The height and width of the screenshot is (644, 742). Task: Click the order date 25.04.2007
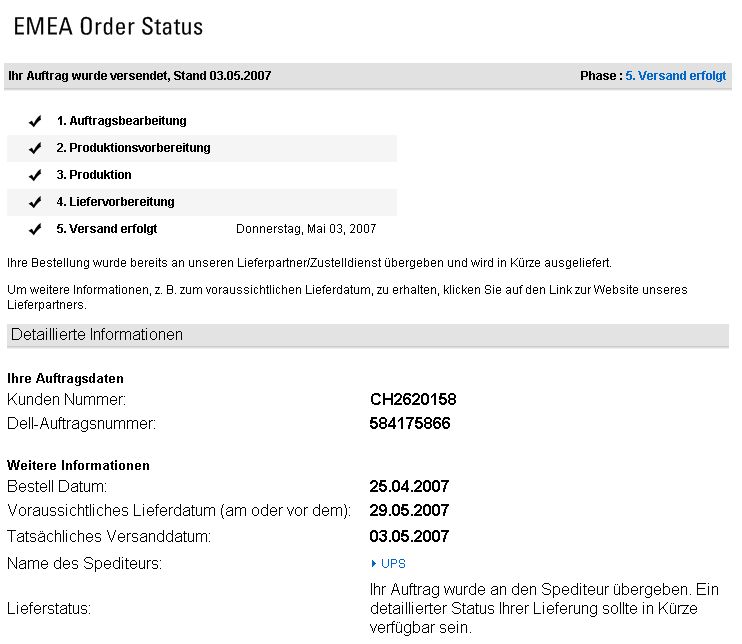tap(409, 487)
